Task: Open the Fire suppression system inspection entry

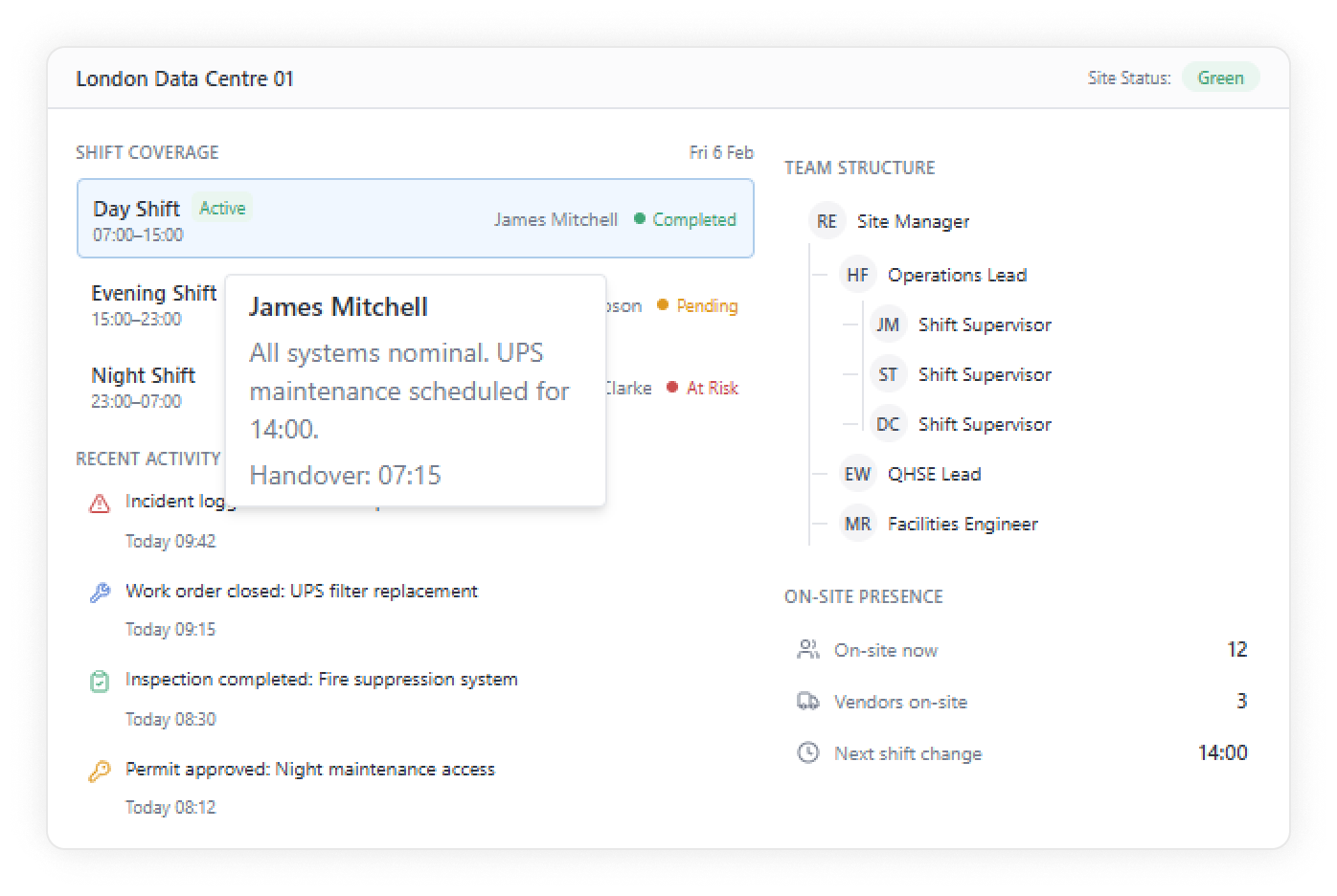Action: coord(321,680)
